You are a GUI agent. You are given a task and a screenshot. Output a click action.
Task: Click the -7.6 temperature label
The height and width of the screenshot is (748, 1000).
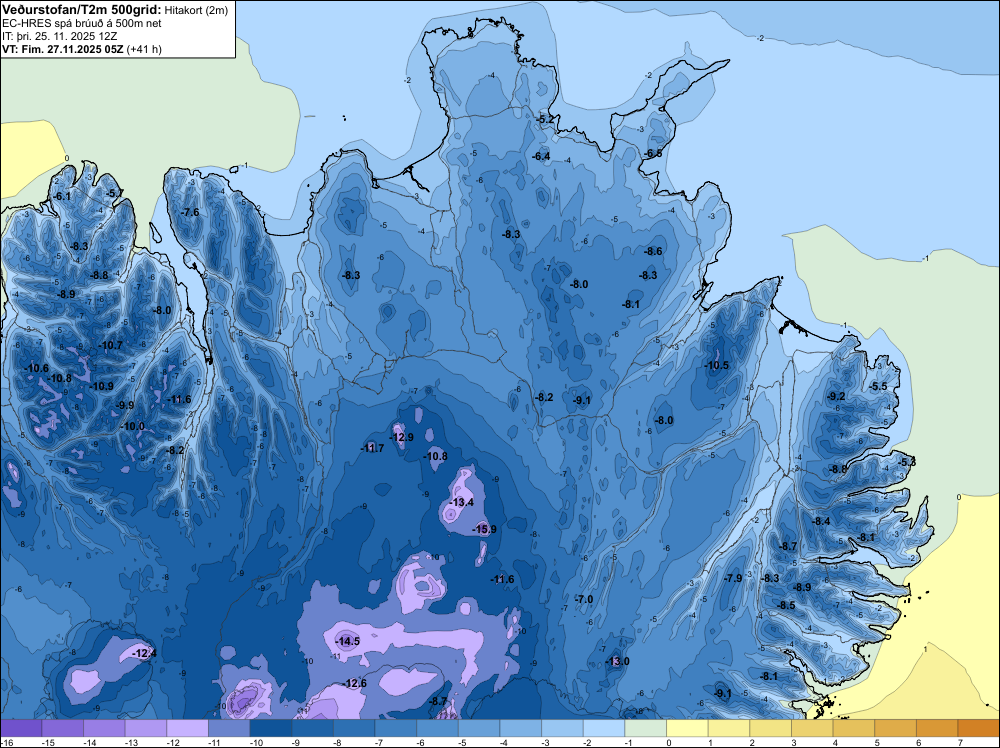pyautogui.click(x=191, y=212)
